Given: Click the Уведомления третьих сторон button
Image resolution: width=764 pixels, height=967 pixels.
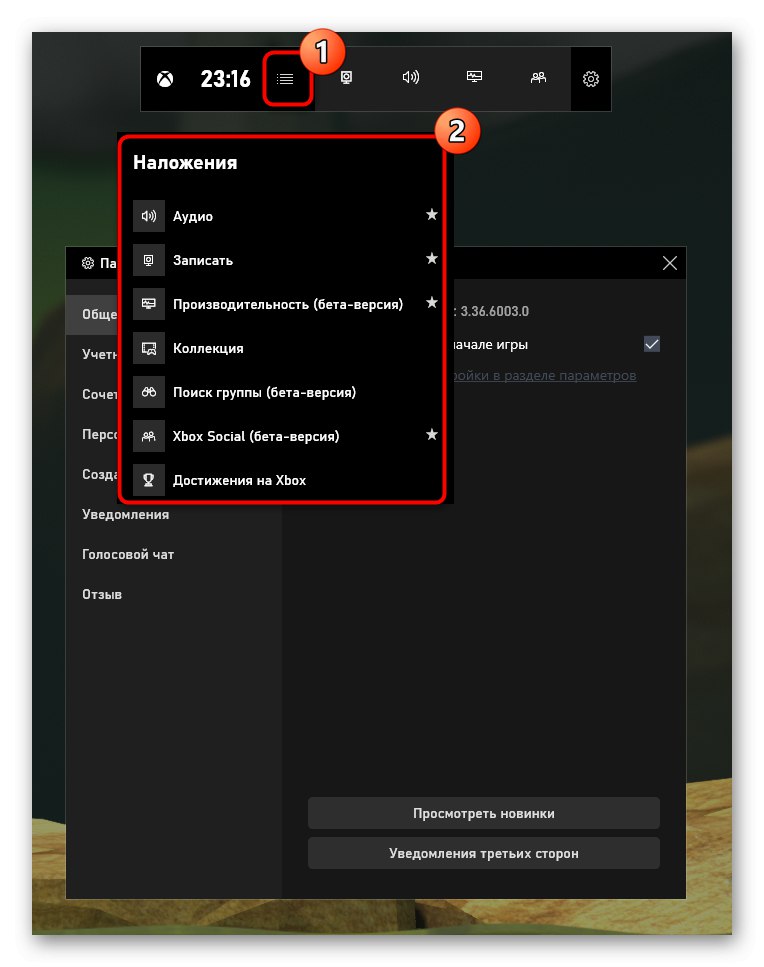Looking at the screenshot, I should point(483,854).
